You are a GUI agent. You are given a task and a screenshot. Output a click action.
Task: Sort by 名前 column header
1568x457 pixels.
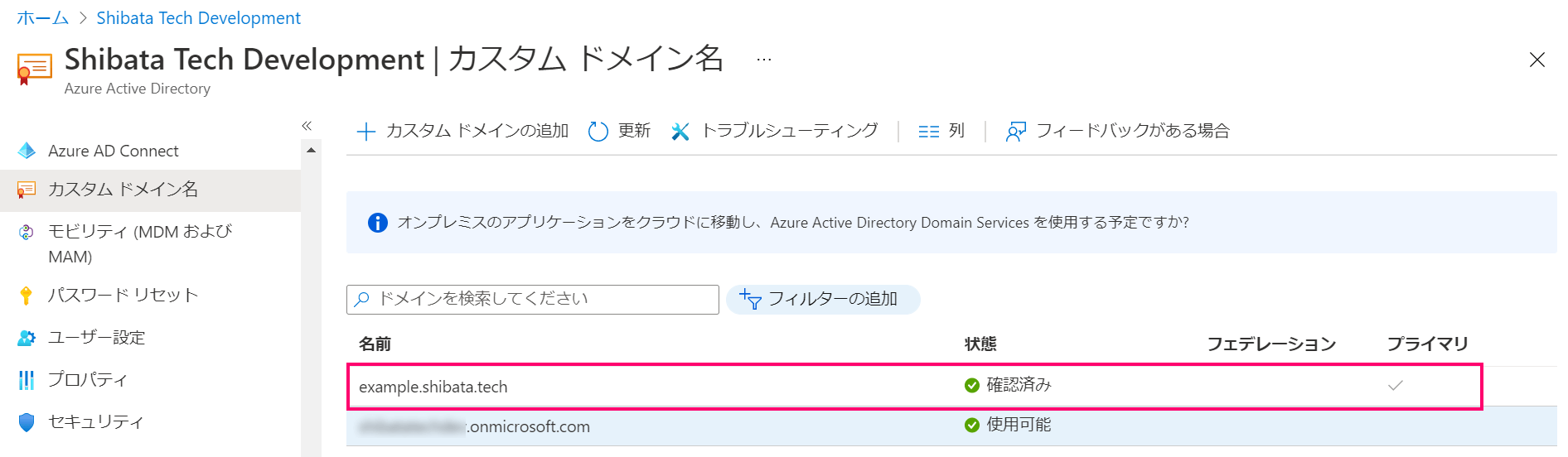[375, 344]
